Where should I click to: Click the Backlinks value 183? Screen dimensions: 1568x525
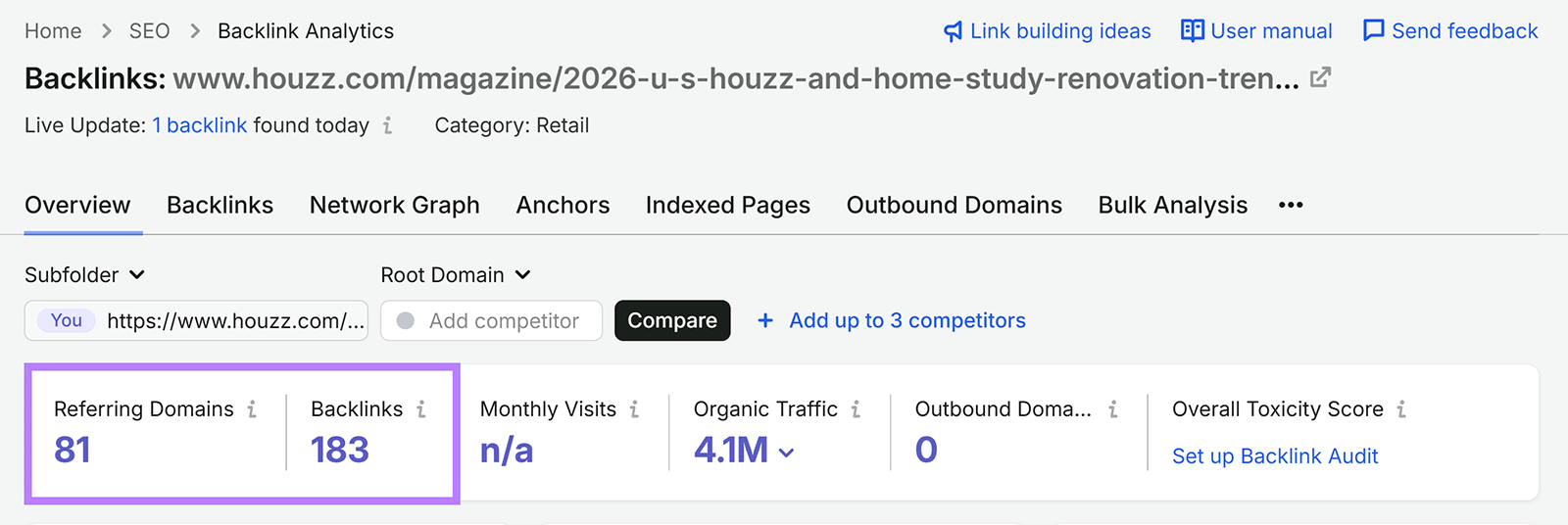339,450
